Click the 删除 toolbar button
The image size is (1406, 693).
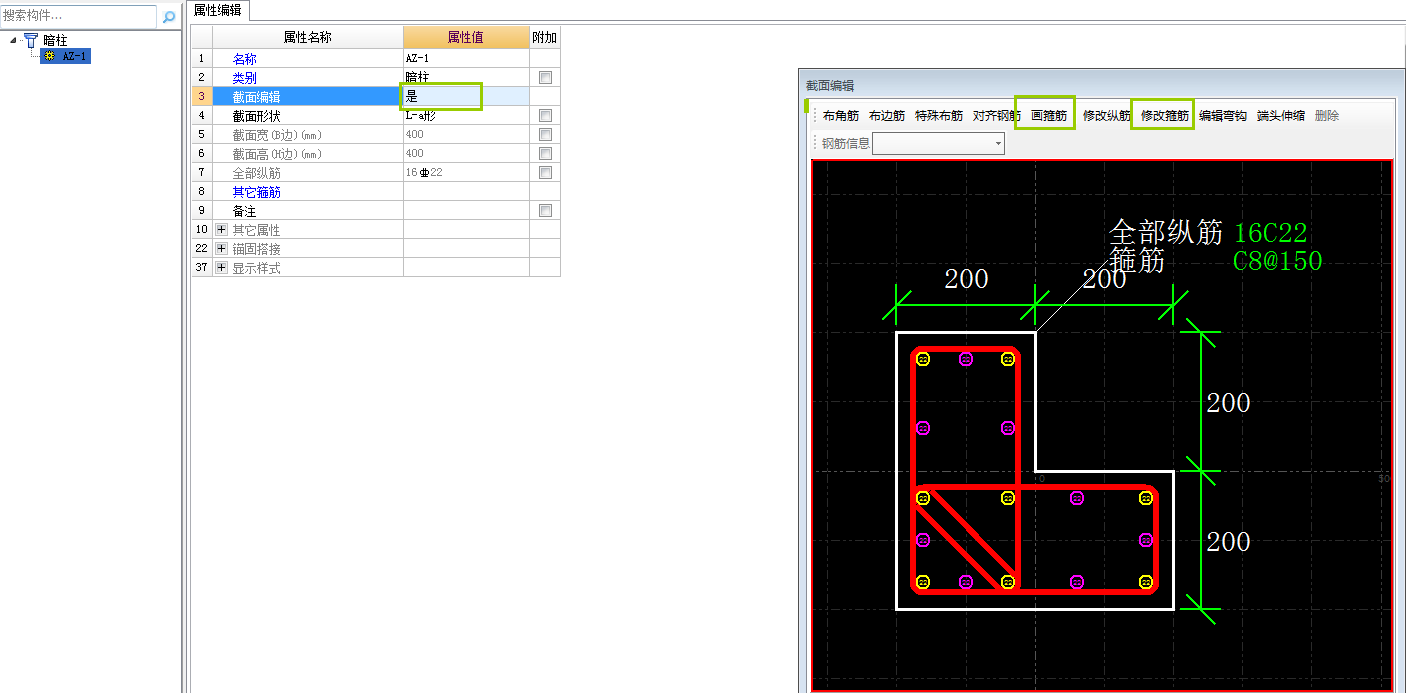1327,116
